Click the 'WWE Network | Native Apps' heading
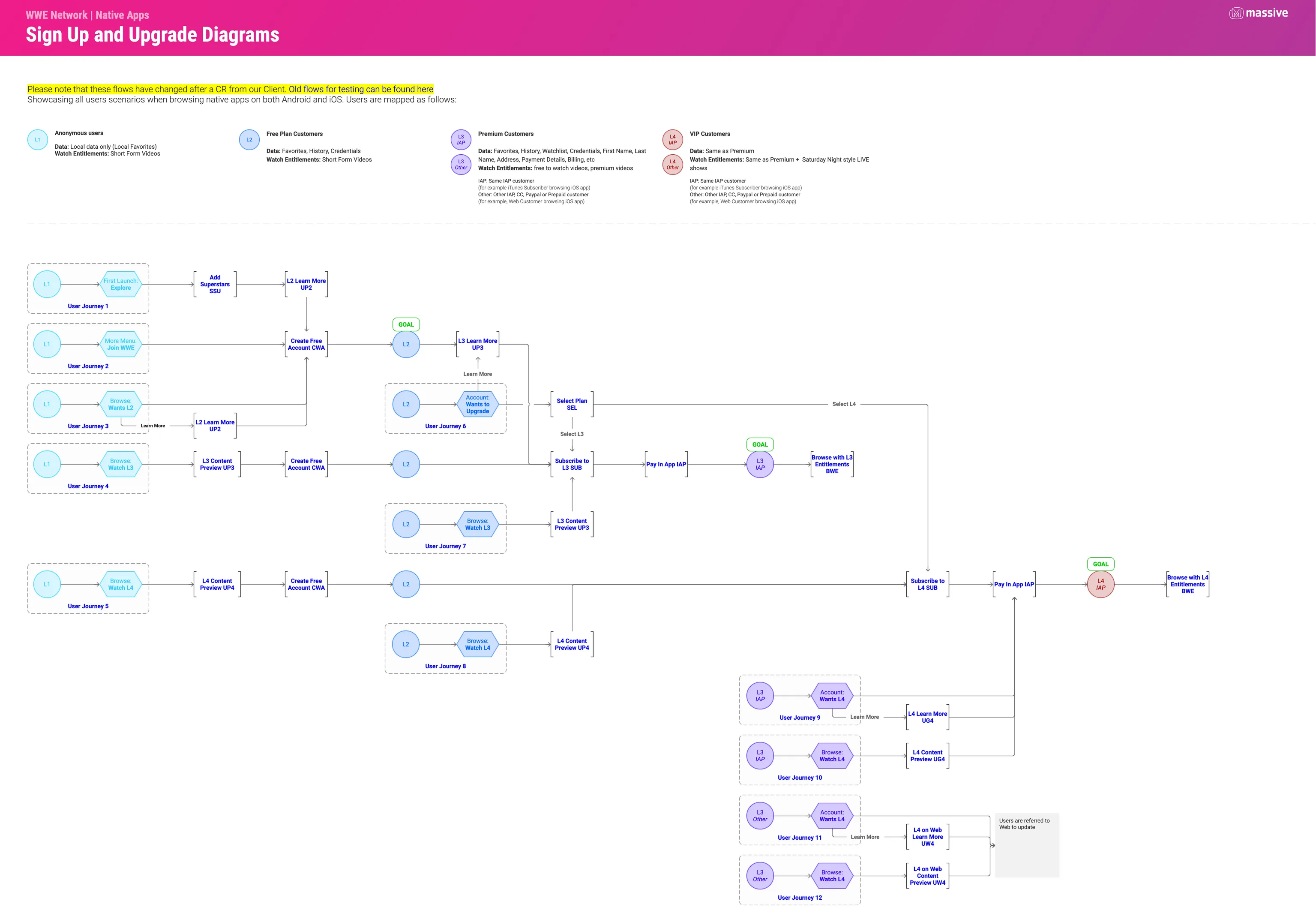The height and width of the screenshot is (913, 1316). (87, 15)
